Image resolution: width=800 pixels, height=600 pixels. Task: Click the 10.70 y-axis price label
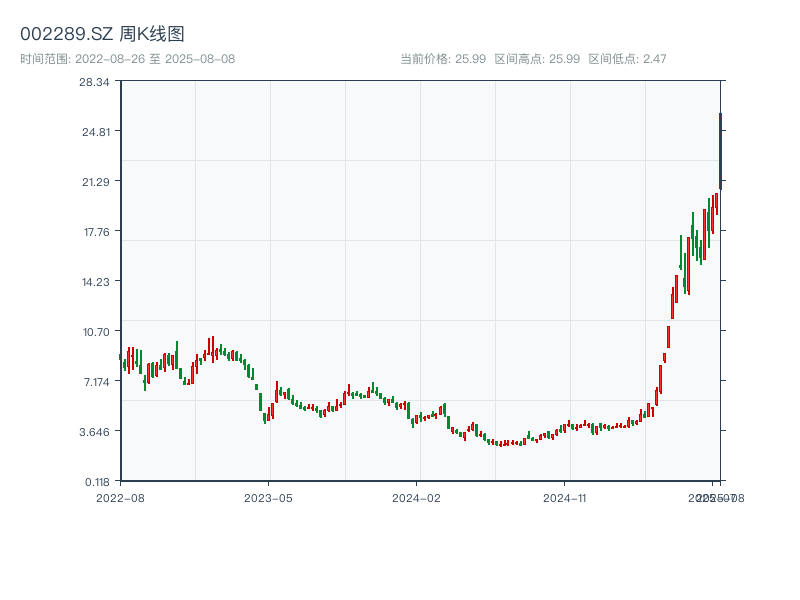tap(94, 332)
